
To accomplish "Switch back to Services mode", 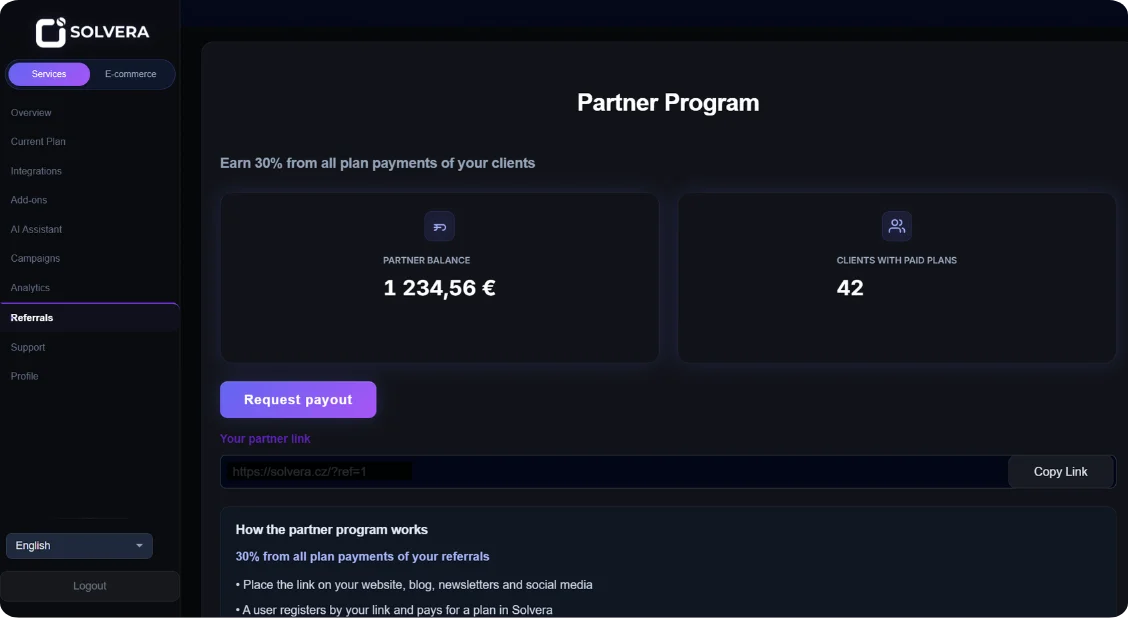I will [48, 73].
